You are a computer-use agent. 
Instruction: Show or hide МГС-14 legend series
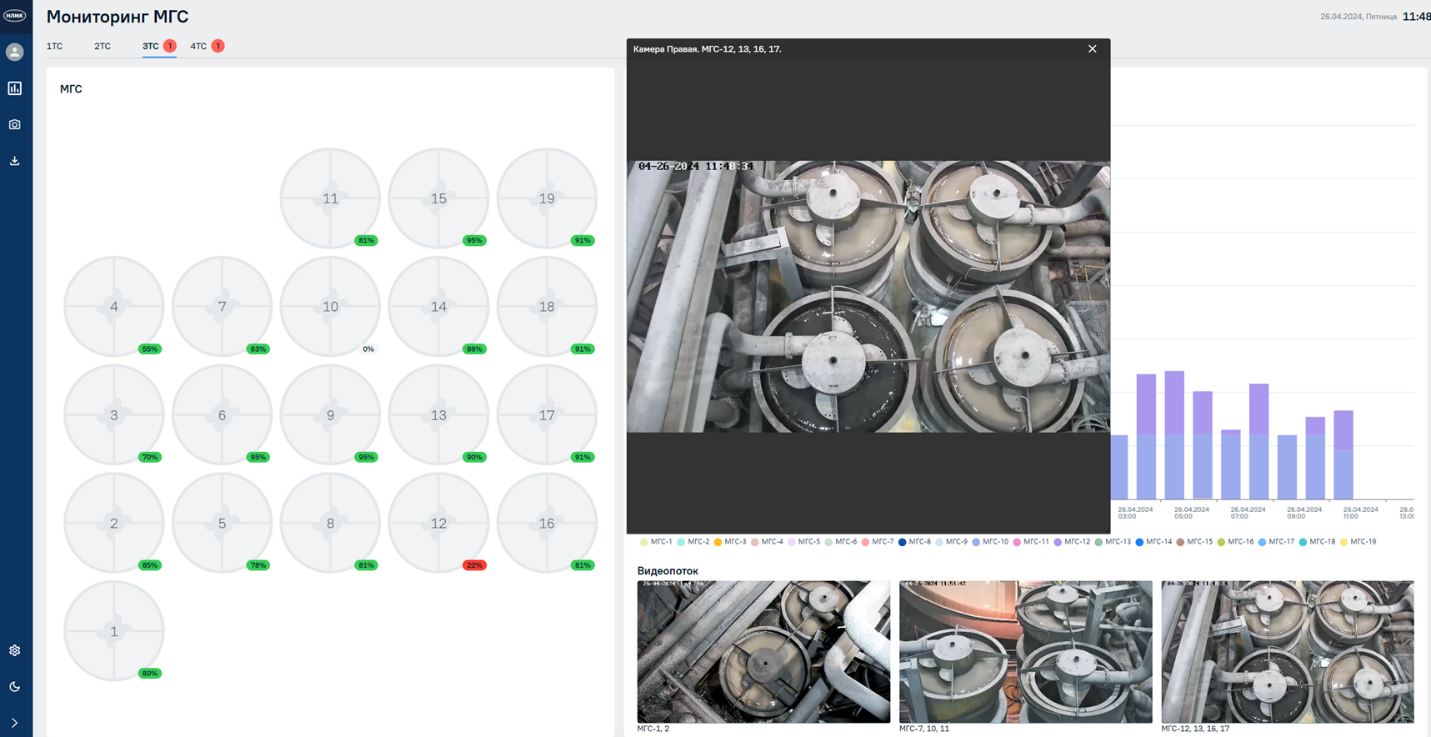tap(1155, 542)
